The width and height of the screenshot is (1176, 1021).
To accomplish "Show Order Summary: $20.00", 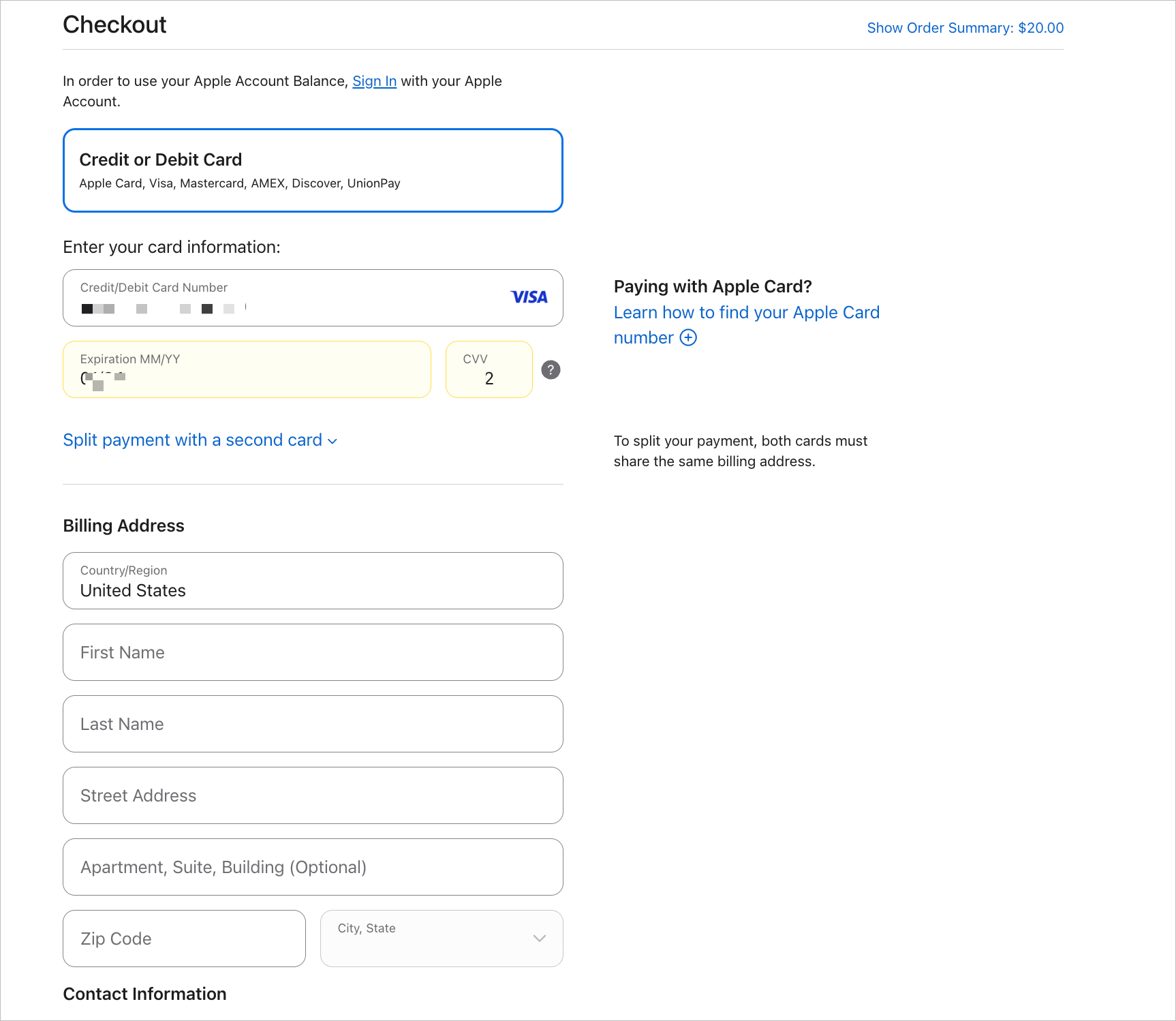I will (x=965, y=28).
